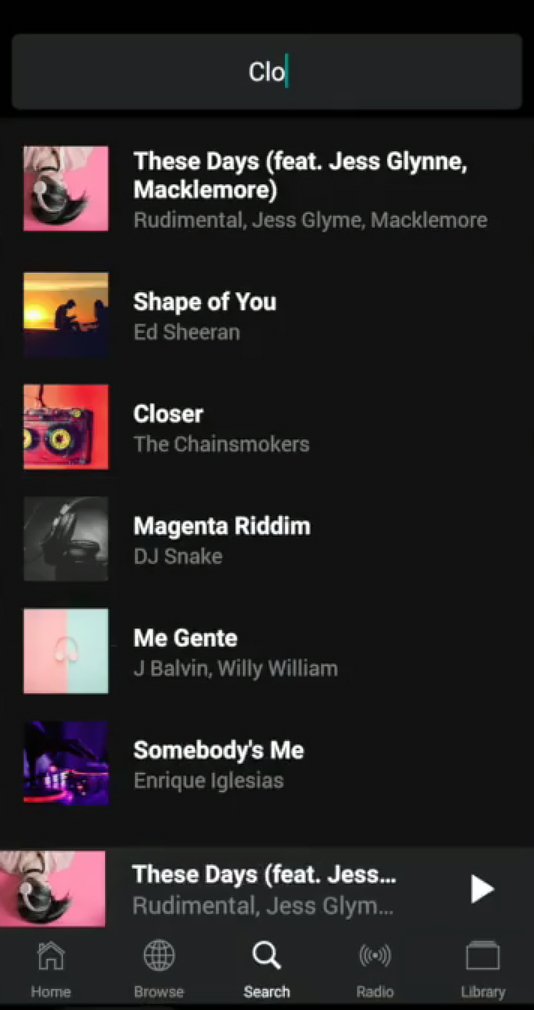
Task: Tap the Shape of You sunset thumbnail
Action: (x=66, y=315)
